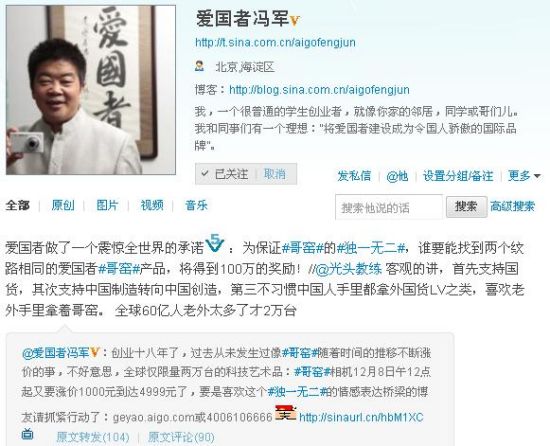Click the number 5 emoticon in the post

click(215, 243)
